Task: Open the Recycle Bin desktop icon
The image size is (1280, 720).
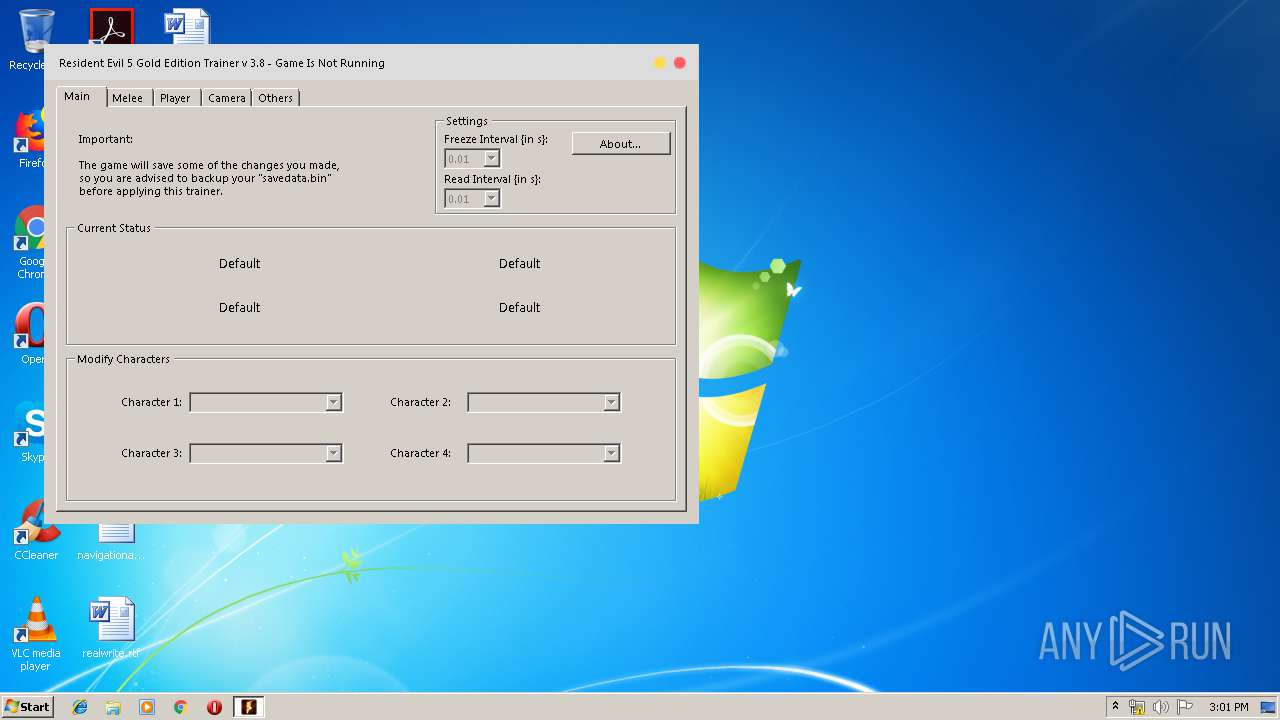Action: click(30, 40)
